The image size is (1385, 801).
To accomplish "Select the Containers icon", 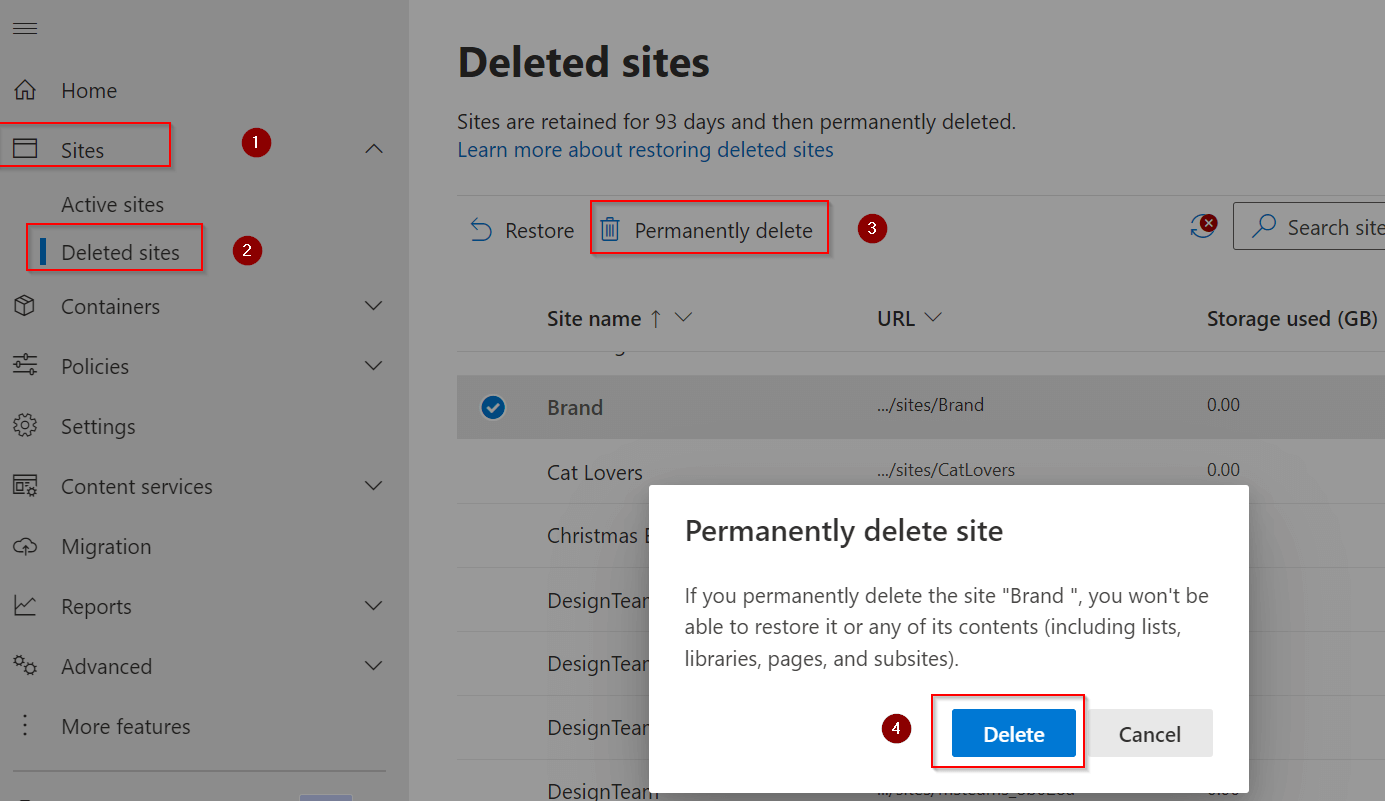I will pyautogui.click(x=25, y=306).
